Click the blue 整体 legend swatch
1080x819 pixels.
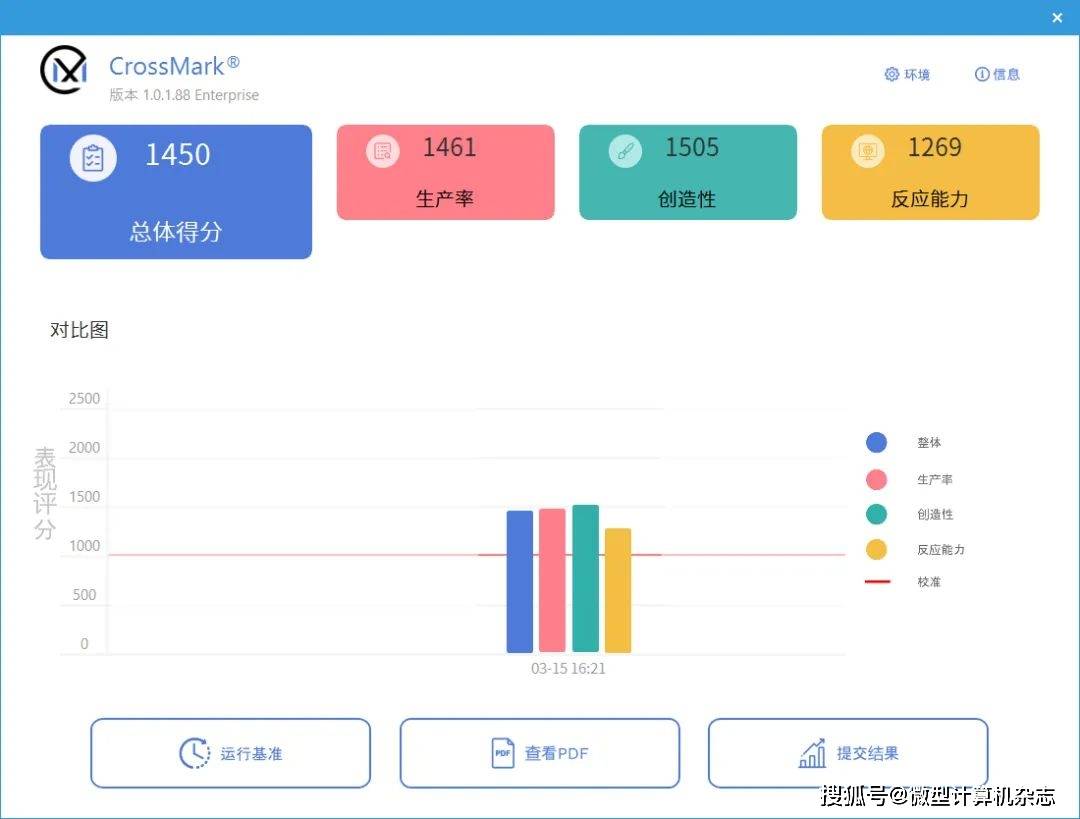click(x=876, y=442)
